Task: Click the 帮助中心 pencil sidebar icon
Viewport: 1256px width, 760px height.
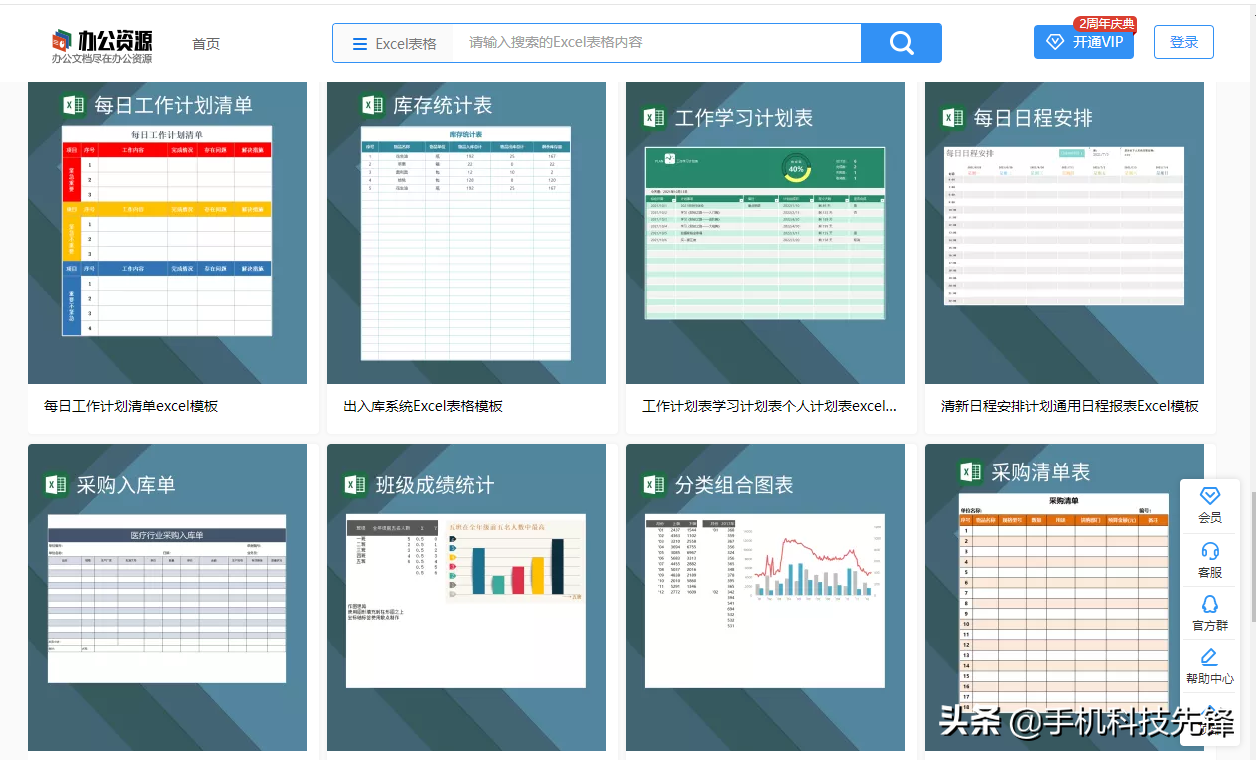Action: pos(1209,657)
